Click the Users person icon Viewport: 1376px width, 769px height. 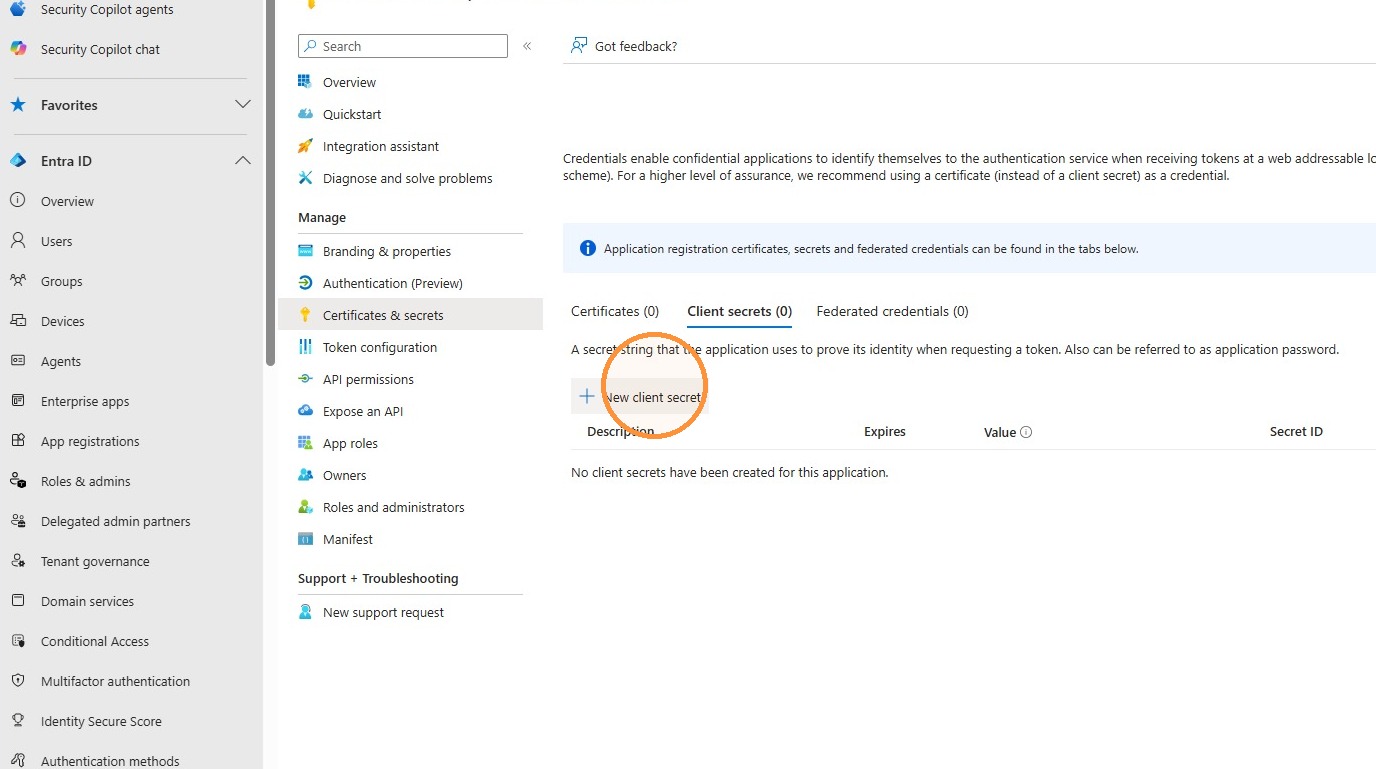pos(18,241)
